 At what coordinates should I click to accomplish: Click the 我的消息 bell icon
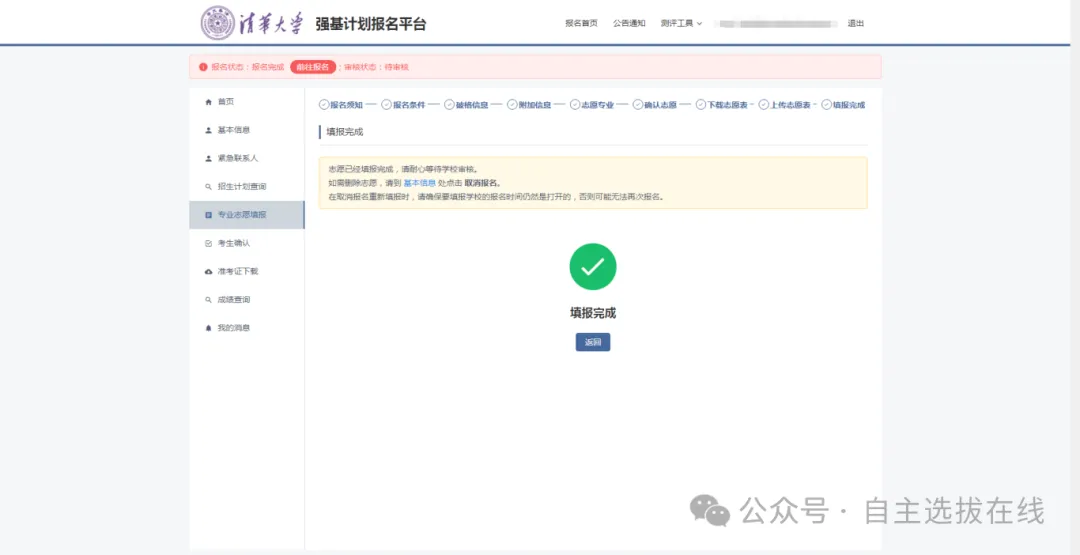tap(208, 328)
